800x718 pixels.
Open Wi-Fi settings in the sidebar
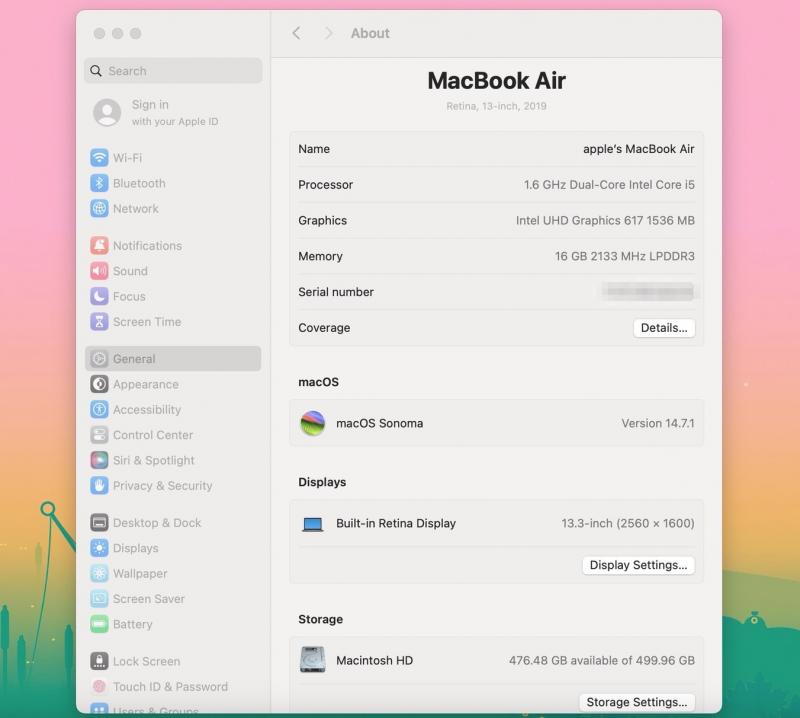click(x=116, y=158)
